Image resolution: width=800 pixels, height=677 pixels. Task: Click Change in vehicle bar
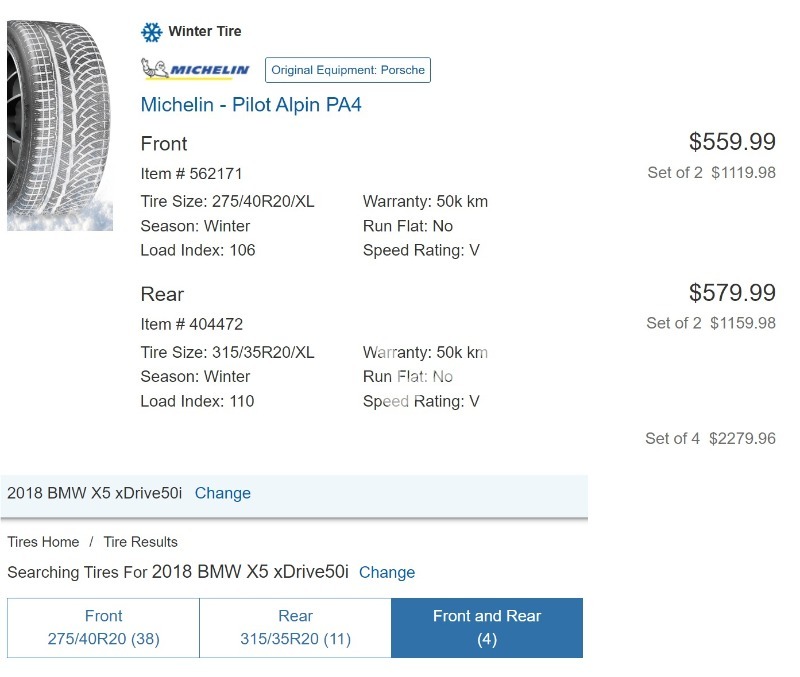click(x=222, y=493)
